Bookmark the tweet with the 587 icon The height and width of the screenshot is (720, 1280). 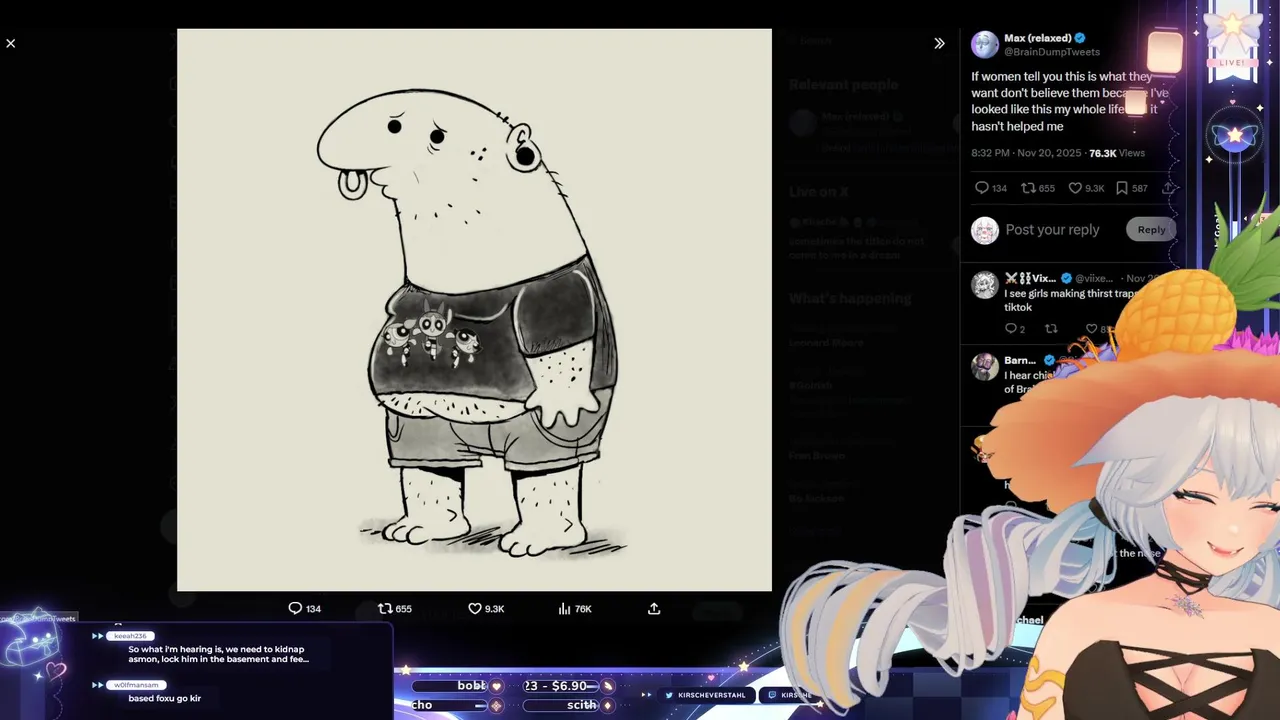tap(1131, 188)
